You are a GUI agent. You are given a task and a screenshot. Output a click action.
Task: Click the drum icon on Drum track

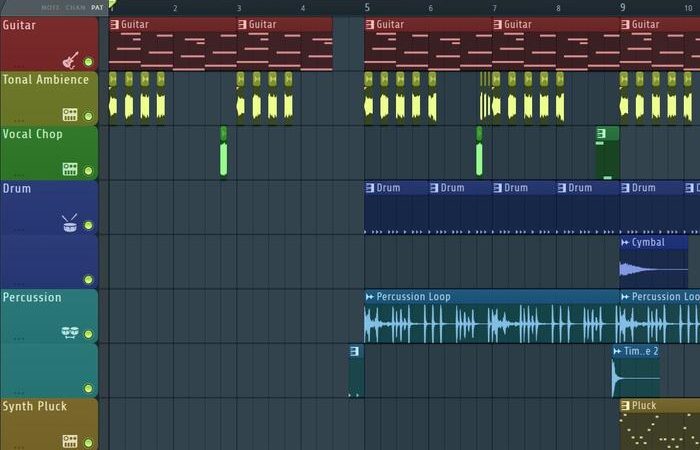point(70,222)
